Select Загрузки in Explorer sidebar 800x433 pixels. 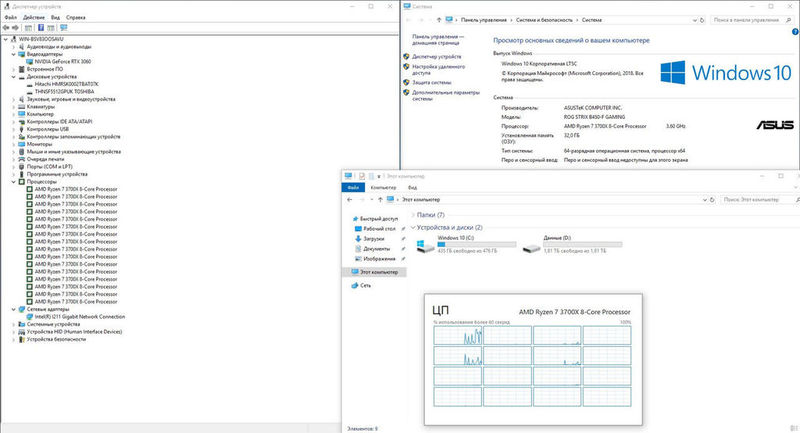click(x=374, y=239)
